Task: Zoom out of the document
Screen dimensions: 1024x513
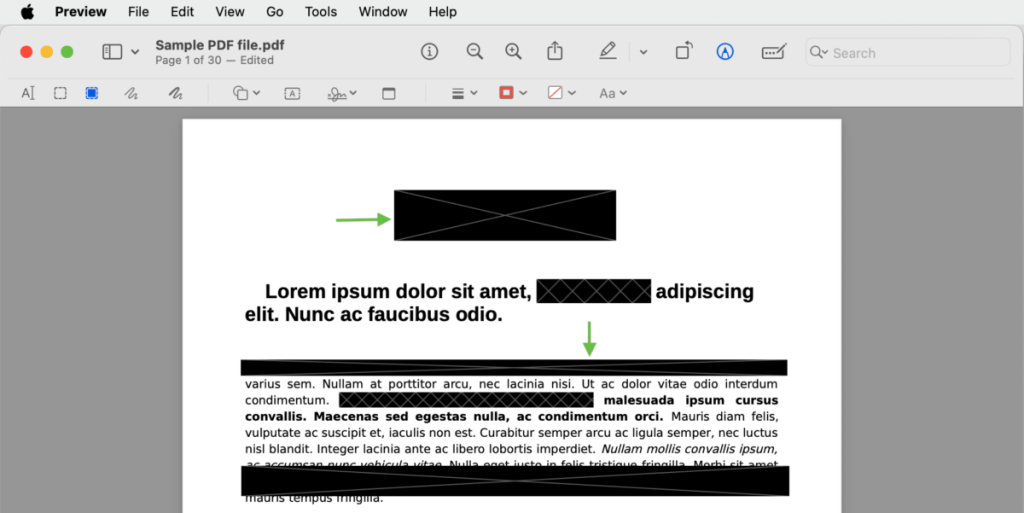Action: click(475, 52)
